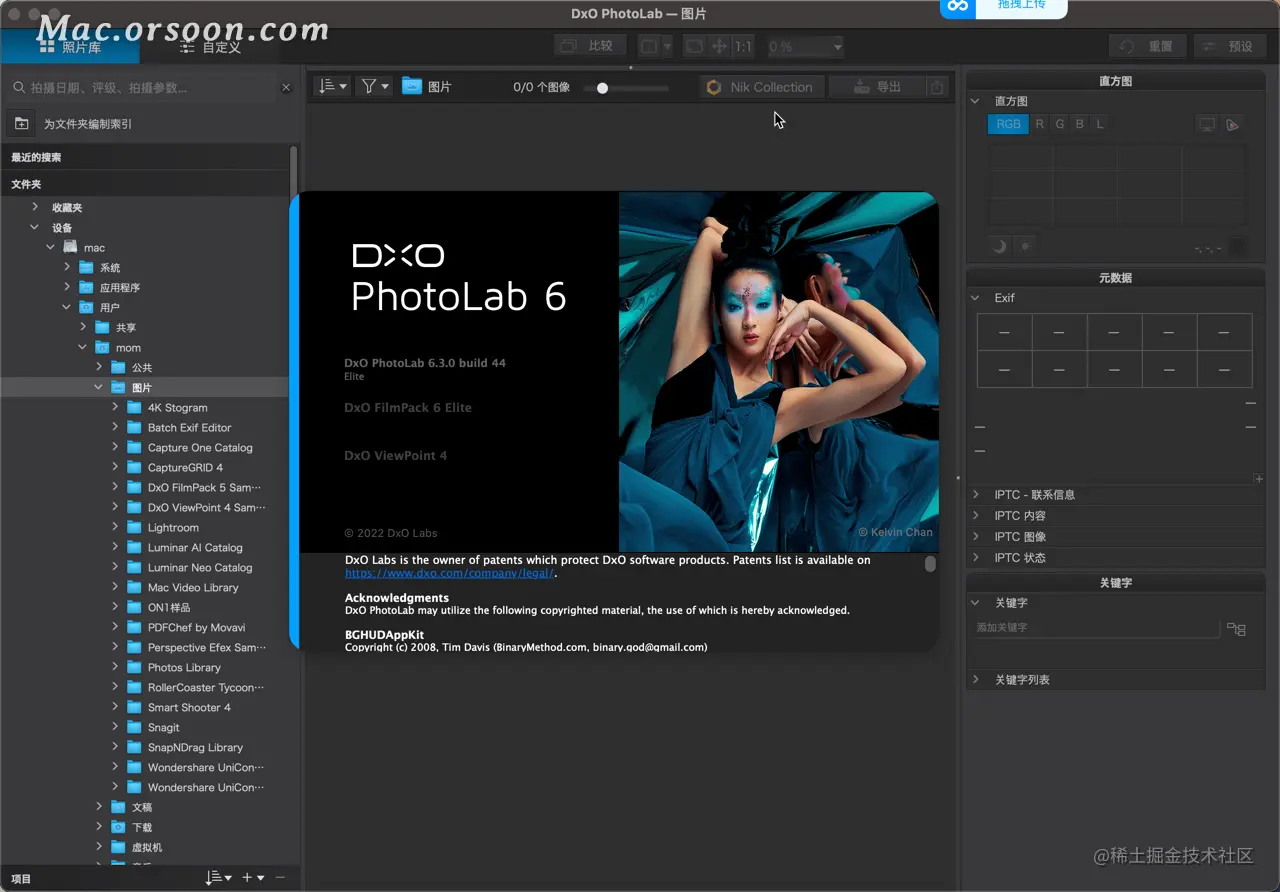Screen dimensions: 1280x892
Task: Select the Lightroom folder
Action: pyautogui.click(x=173, y=527)
